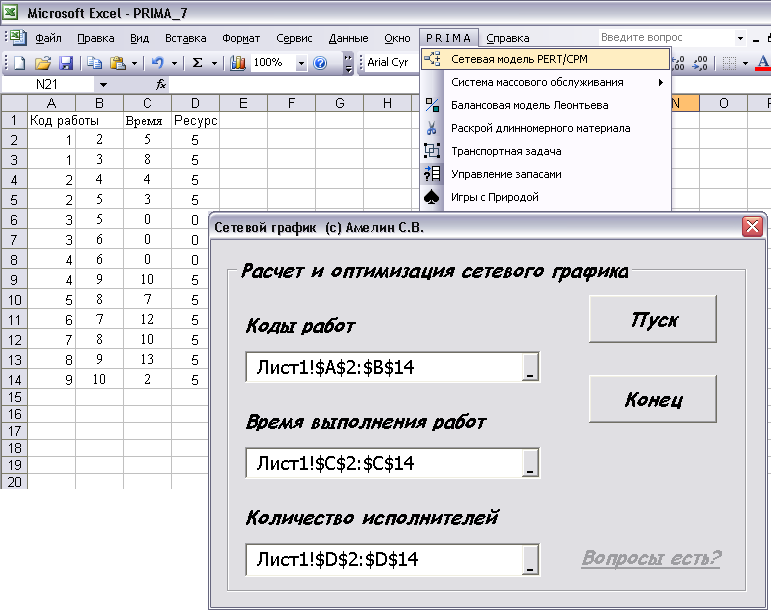Click the Транспортная задача menu icon
771x611 pixels.
coord(432,151)
